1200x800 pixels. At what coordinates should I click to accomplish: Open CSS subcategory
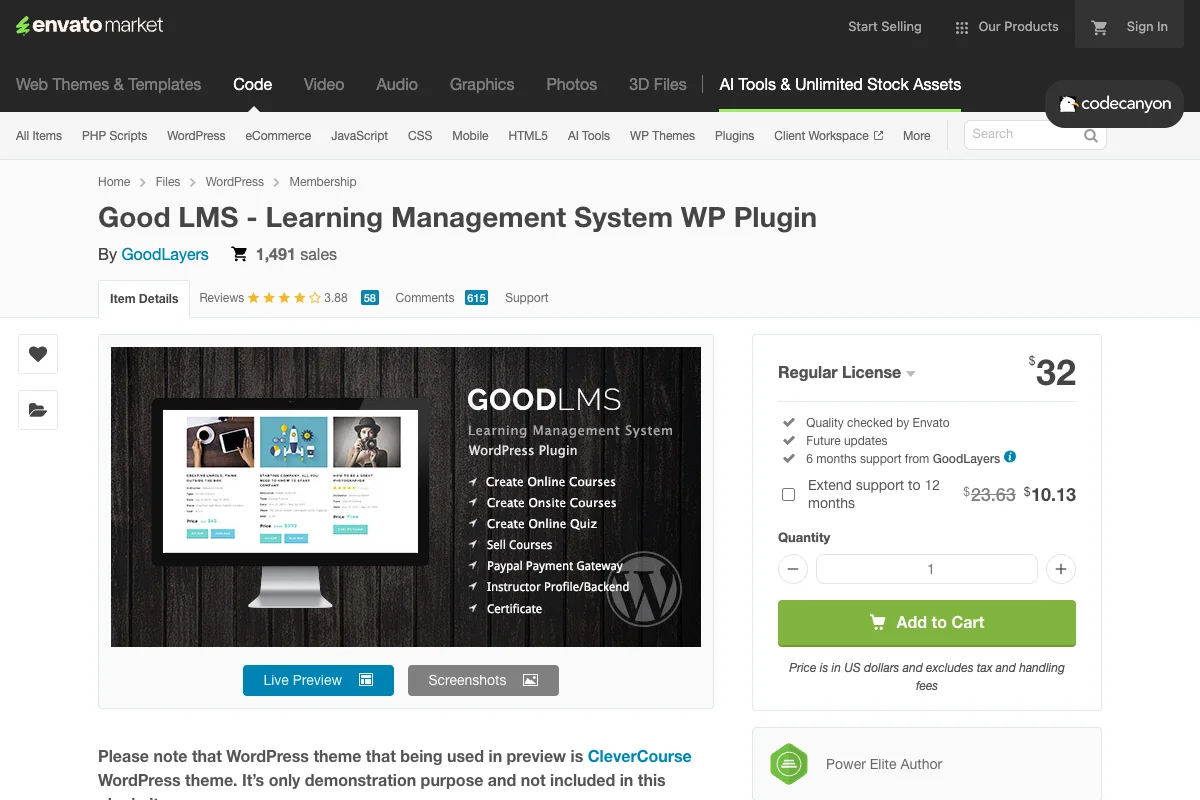click(x=420, y=136)
